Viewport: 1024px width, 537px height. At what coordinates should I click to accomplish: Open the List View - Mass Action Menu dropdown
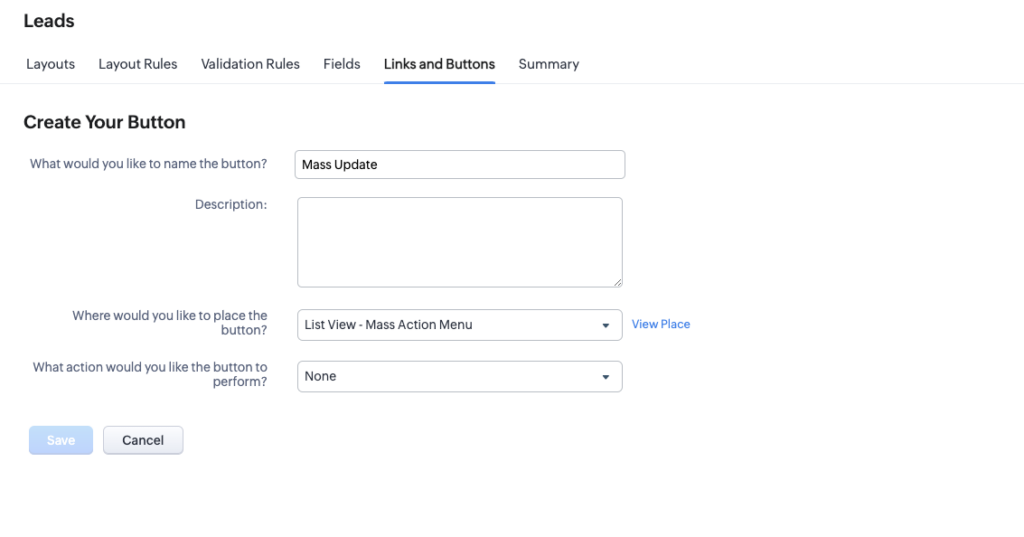450,325
